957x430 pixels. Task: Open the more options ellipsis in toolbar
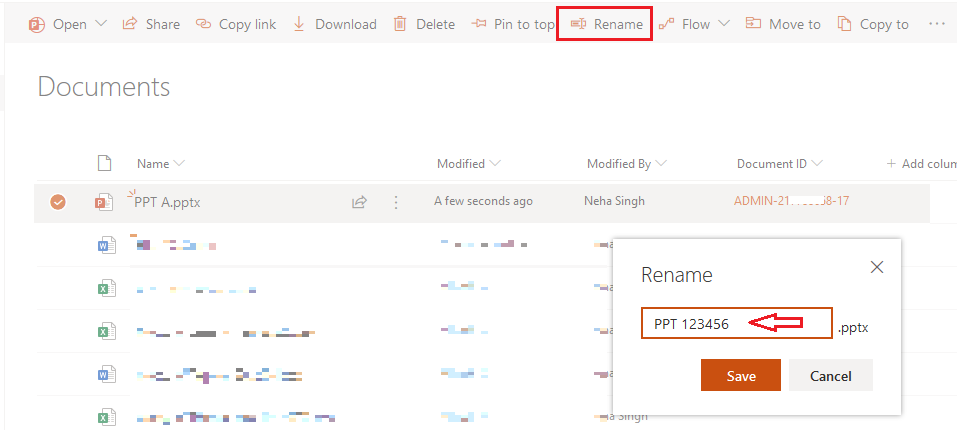tap(936, 24)
